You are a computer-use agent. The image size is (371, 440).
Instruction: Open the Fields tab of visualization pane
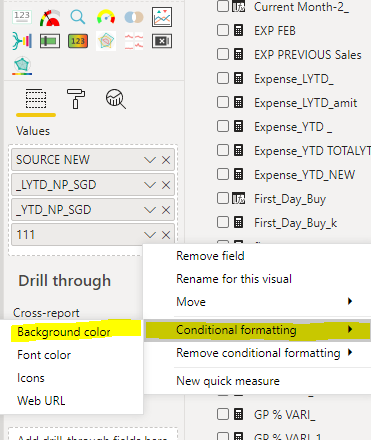click(36, 99)
